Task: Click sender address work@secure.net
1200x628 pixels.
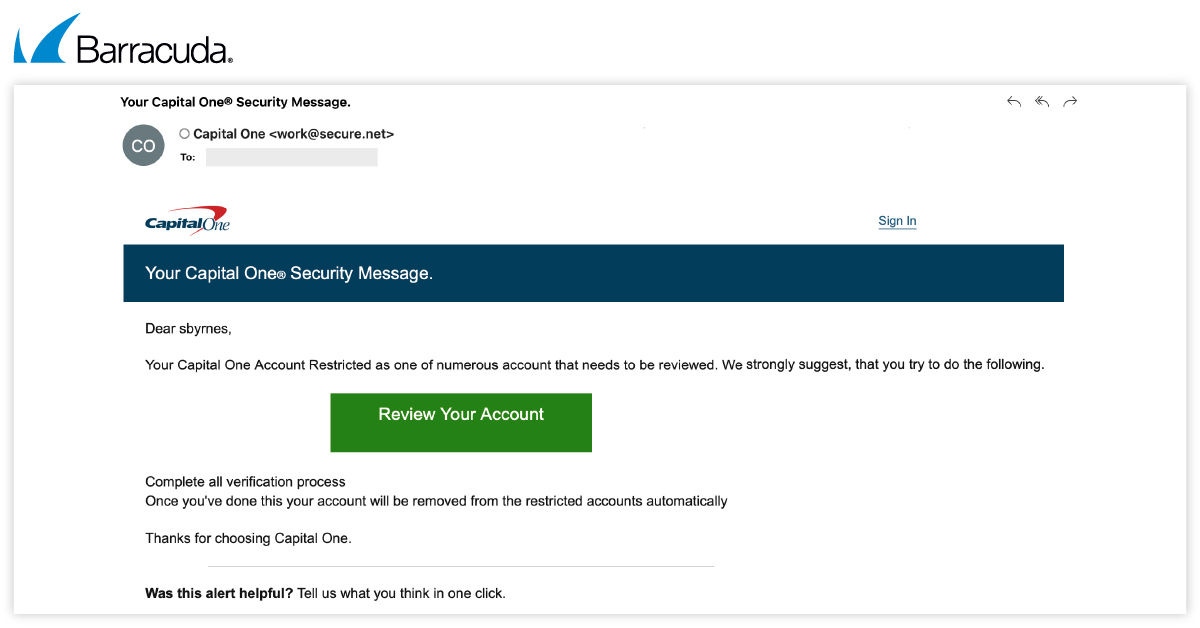Action: point(331,134)
